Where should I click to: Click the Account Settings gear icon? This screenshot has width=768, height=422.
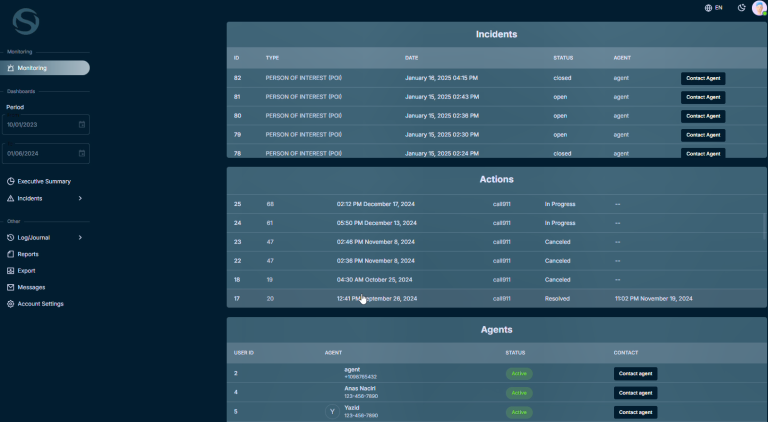(x=10, y=303)
